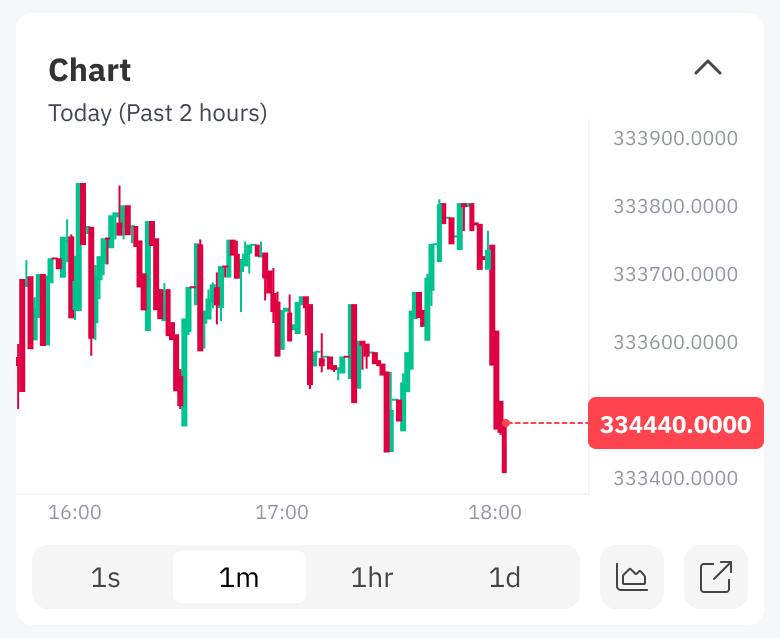
Task: Click the 333900.0000 price axis label
Action: (675, 138)
